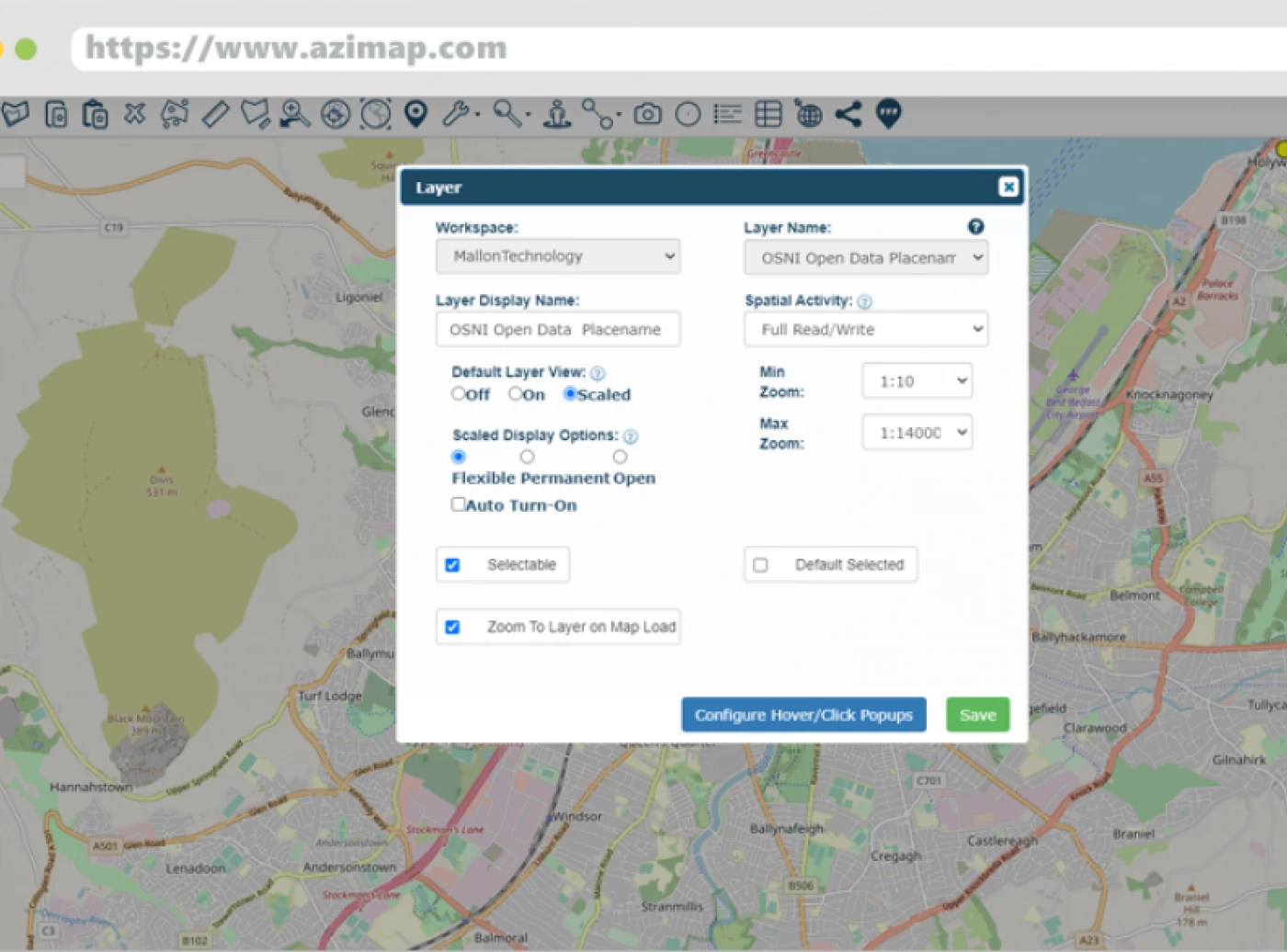The image size is (1287, 952).
Task: Expand the Spatial Activity dropdown
Action: pos(865,329)
